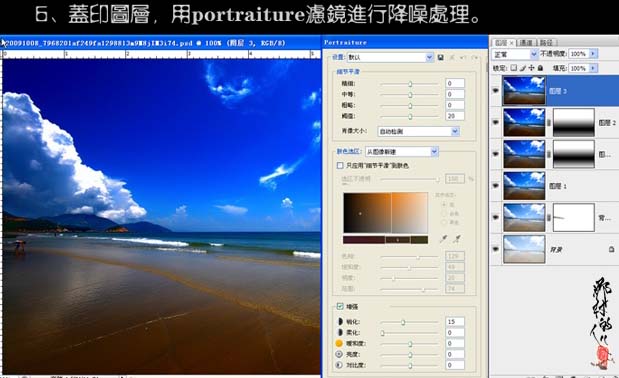Click the softness half-moon icon
Screen dimensions: 619x378
pyautogui.click(x=340, y=333)
